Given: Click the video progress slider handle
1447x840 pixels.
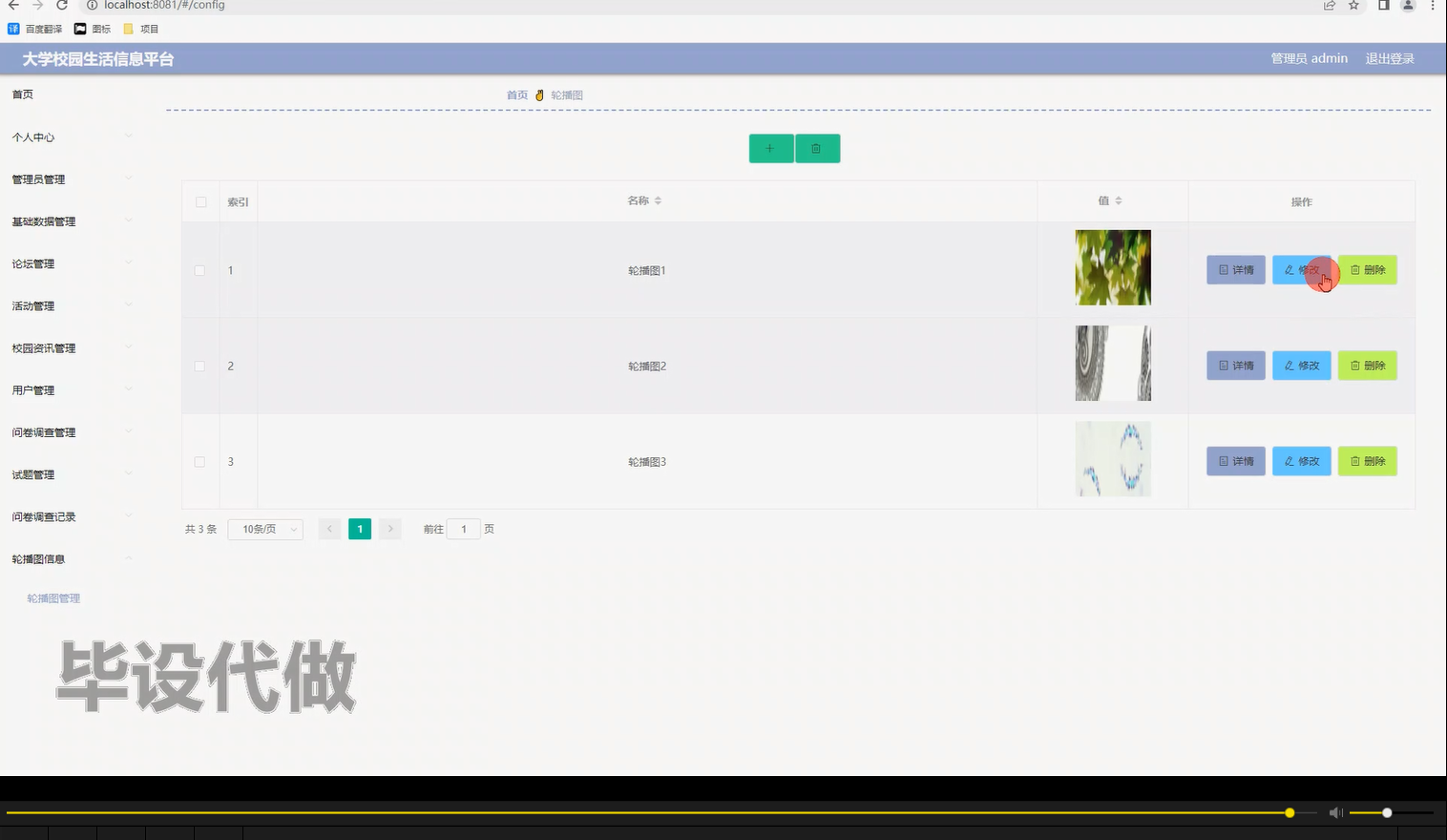Looking at the screenshot, I should 1290,812.
